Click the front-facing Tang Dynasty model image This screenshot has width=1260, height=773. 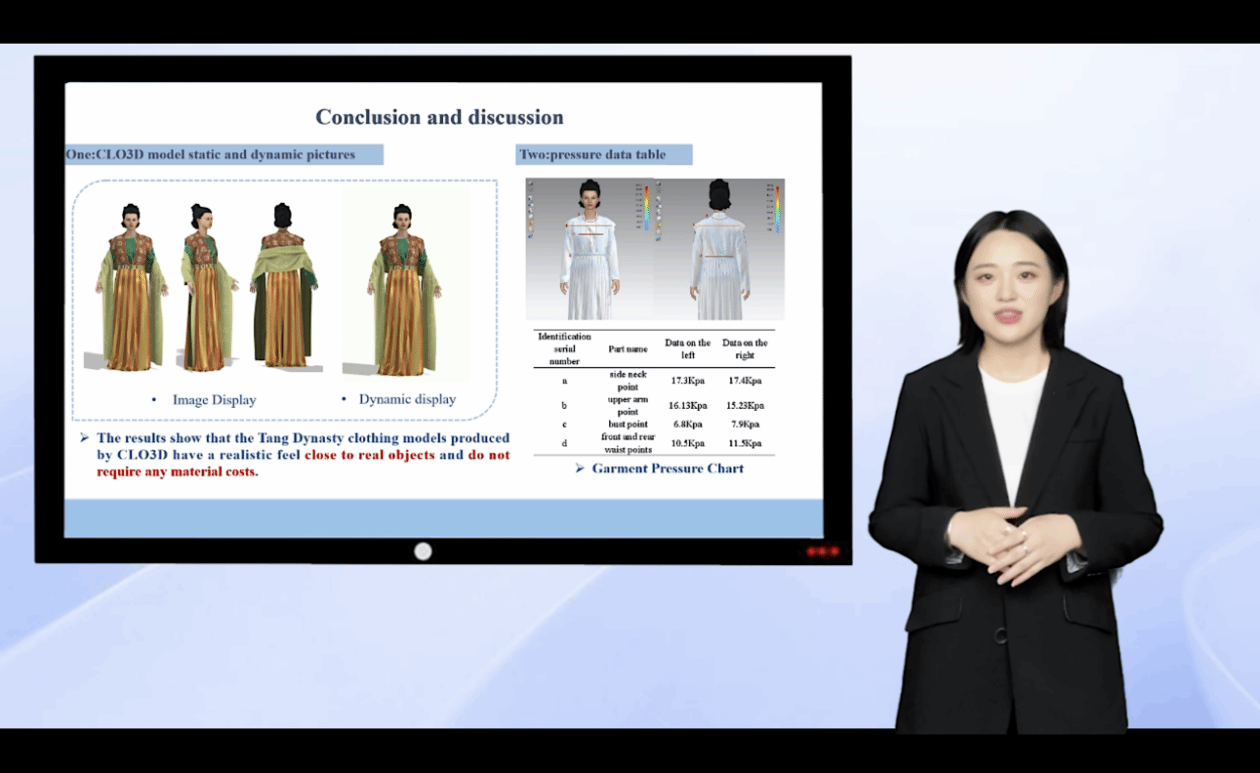click(130, 288)
